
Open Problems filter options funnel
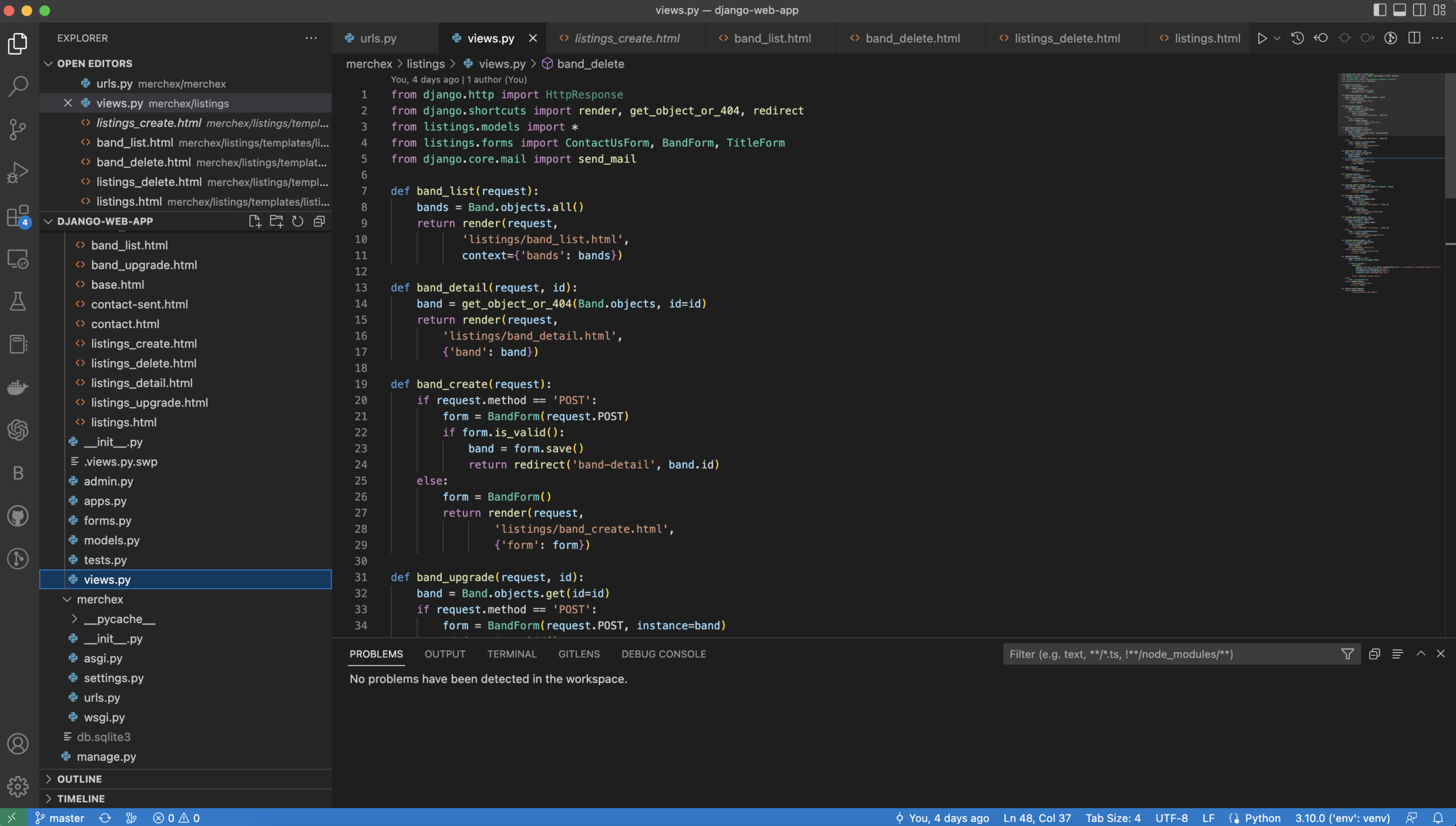(1347, 654)
